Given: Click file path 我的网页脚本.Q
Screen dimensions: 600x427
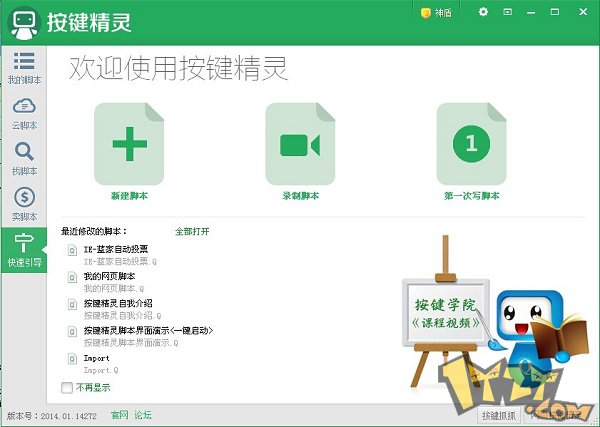Looking at the screenshot, I should (114, 288).
